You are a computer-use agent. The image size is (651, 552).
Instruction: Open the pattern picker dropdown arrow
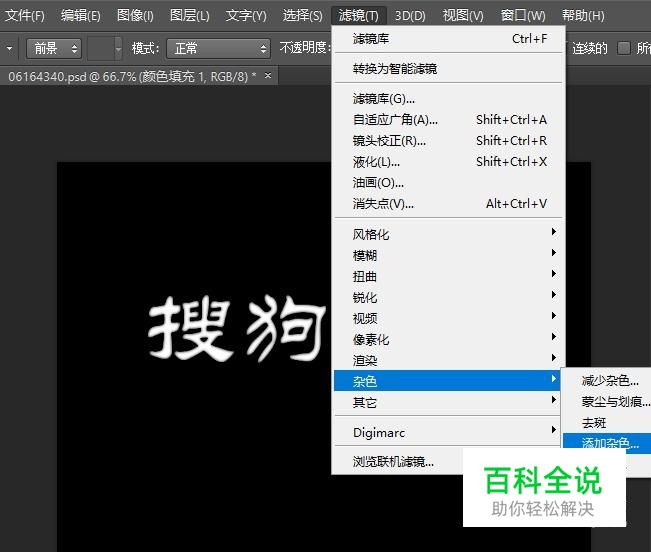tap(118, 49)
